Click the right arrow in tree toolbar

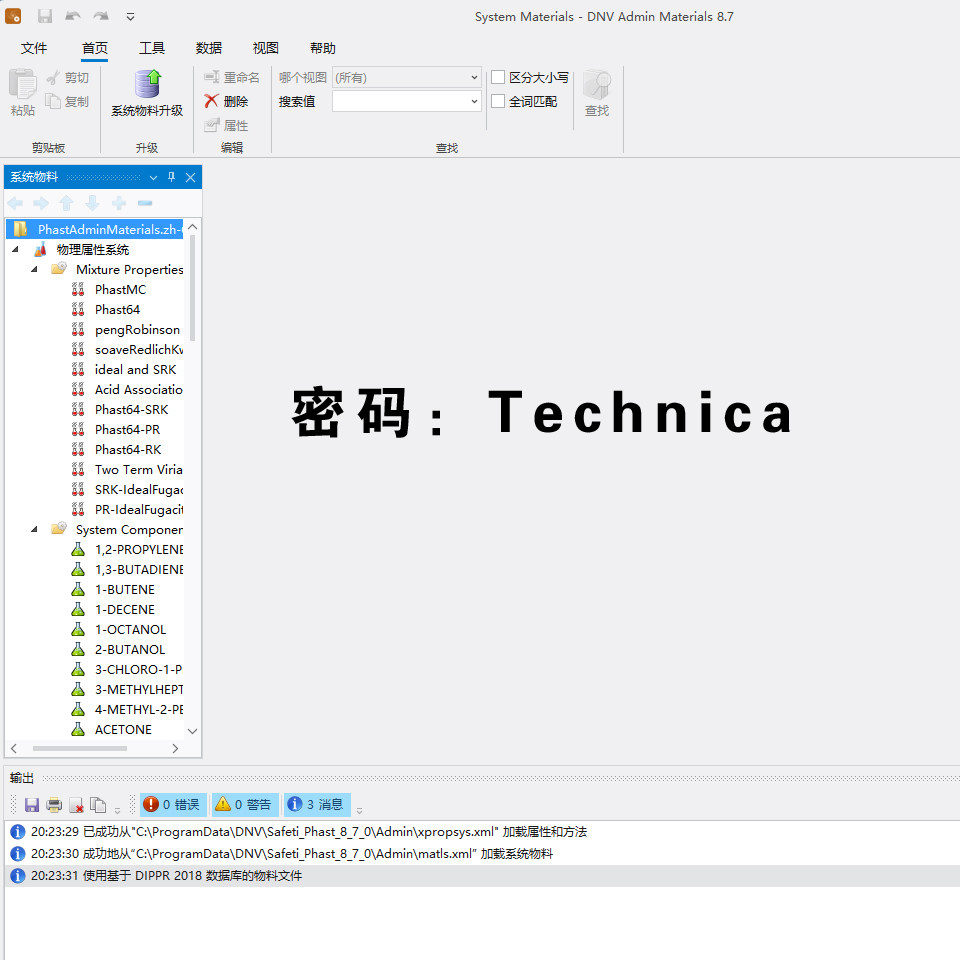click(x=41, y=203)
